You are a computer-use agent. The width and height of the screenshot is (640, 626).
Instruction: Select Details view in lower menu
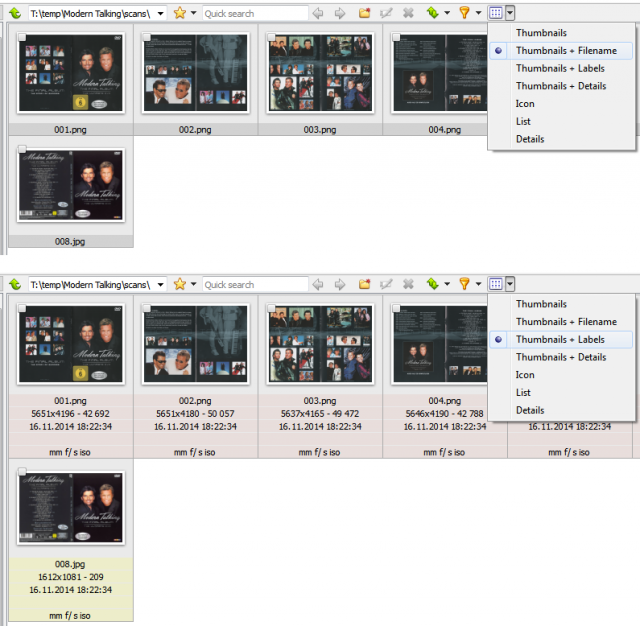pos(561,410)
